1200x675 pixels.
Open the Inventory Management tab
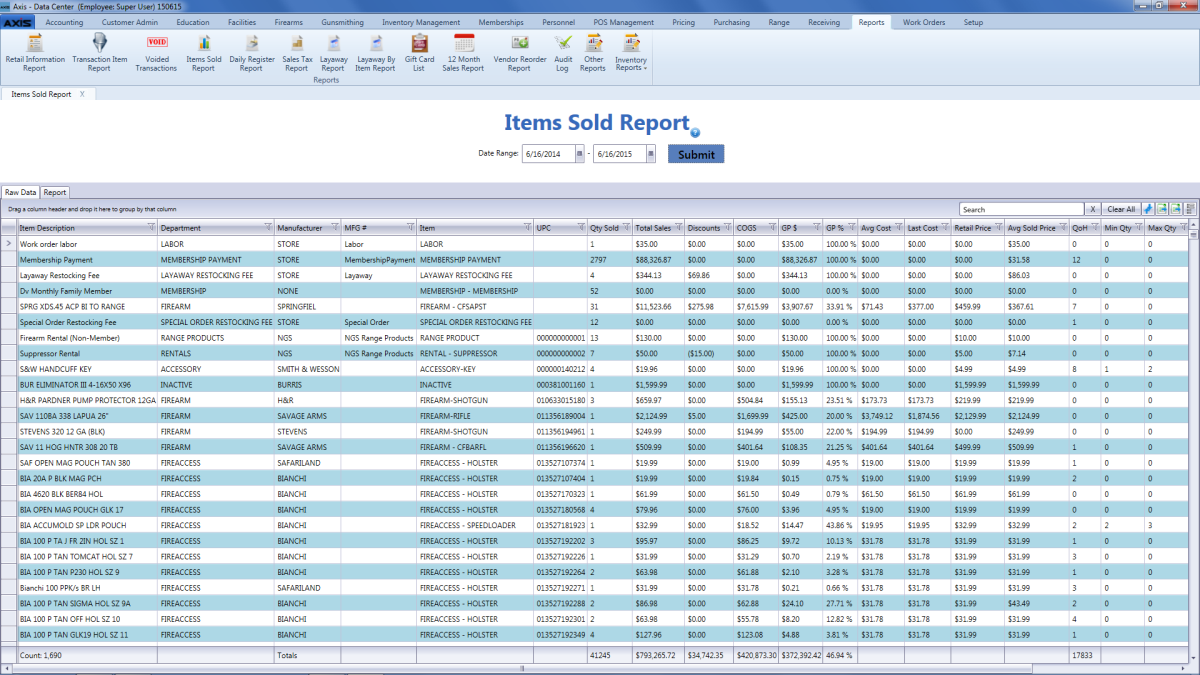tap(421, 22)
